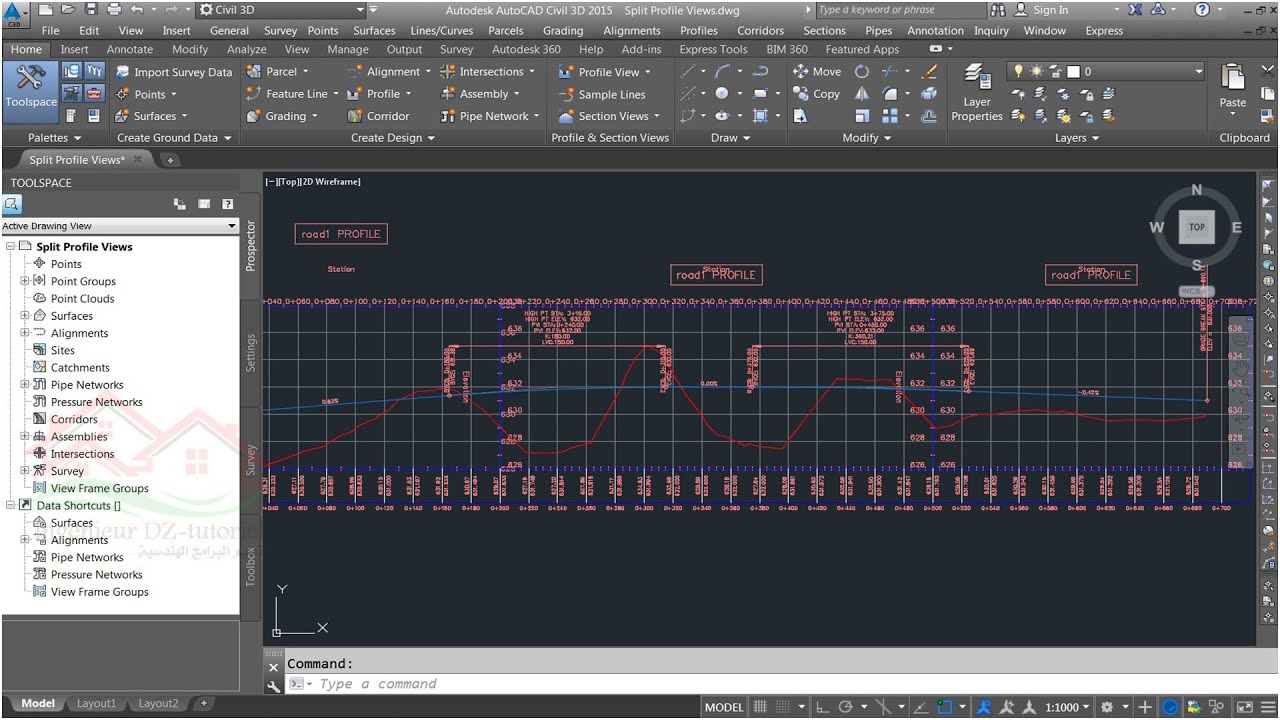1280x720 pixels.
Task: Click Import Survey Data icon
Action: tap(122, 72)
